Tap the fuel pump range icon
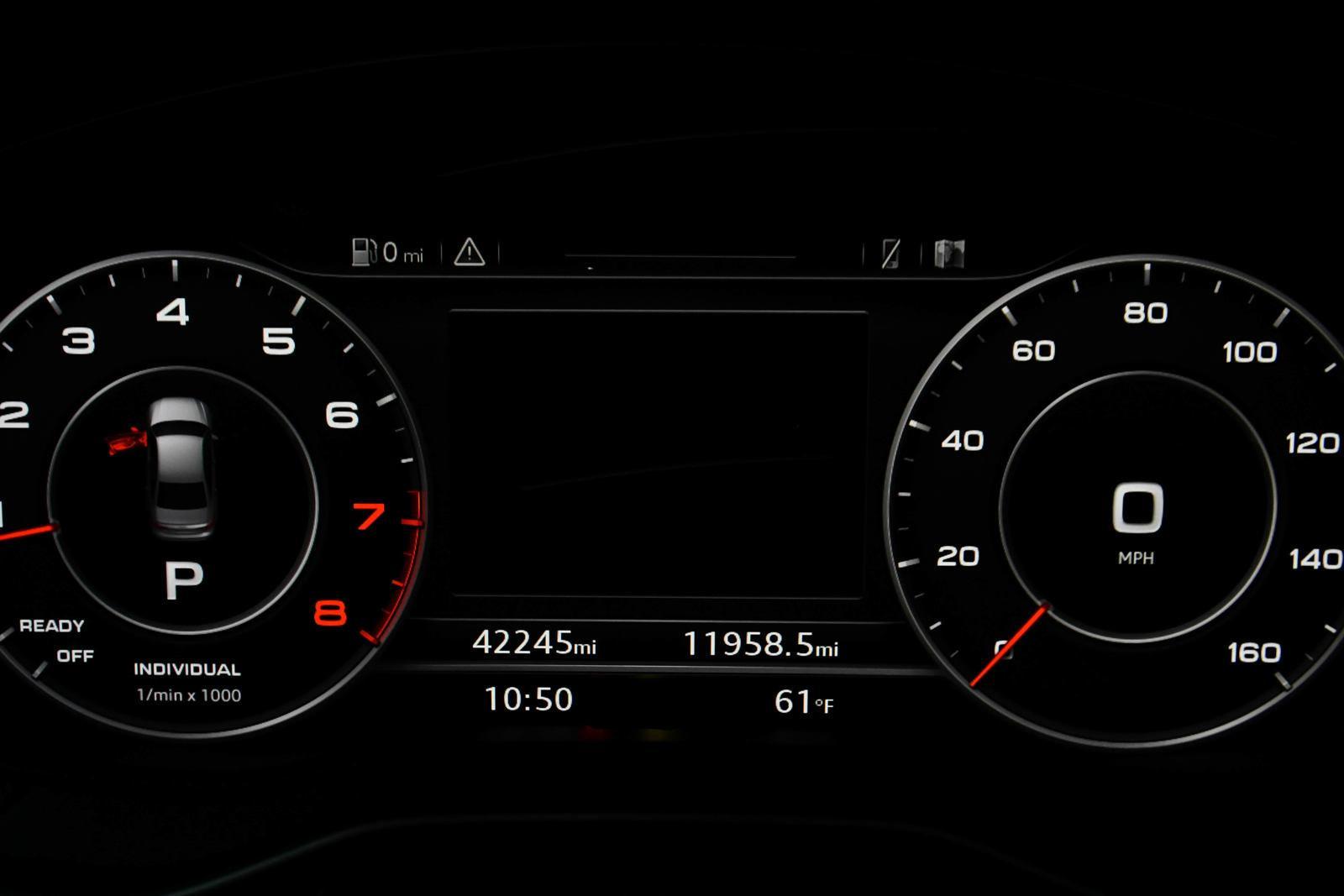Screen dimensions: 1344x896 pyautogui.click(x=364, y=252)
